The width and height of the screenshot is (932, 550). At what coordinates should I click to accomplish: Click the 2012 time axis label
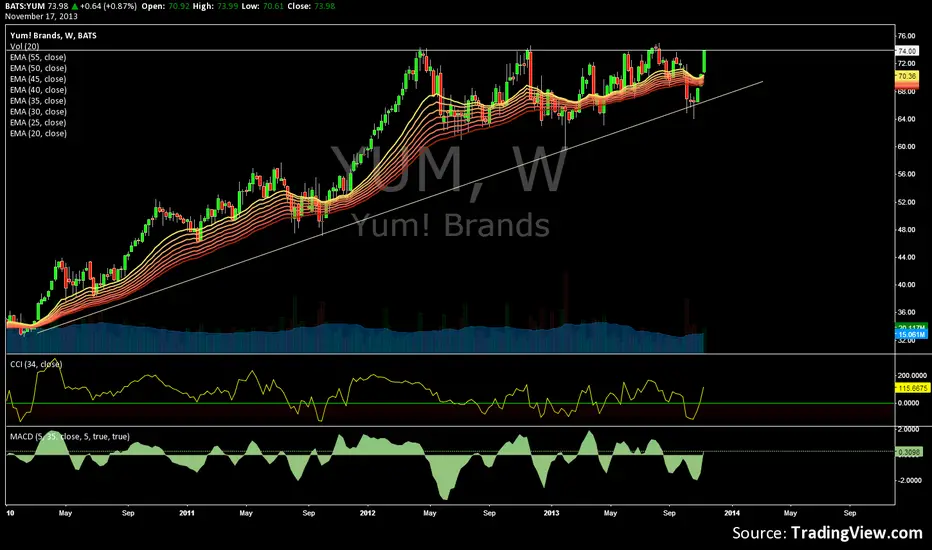pyautogui.click(x=368, y=513)
